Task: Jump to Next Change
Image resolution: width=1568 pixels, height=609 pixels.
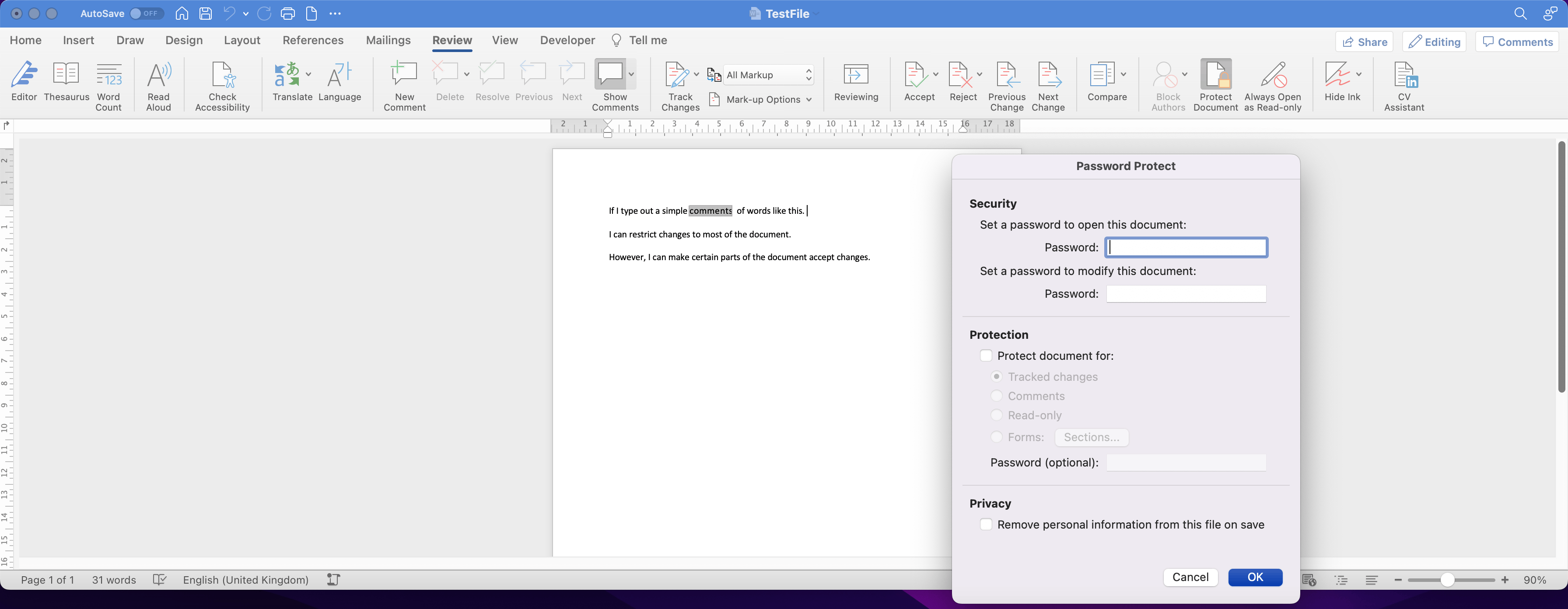Action: point(1048,87)
